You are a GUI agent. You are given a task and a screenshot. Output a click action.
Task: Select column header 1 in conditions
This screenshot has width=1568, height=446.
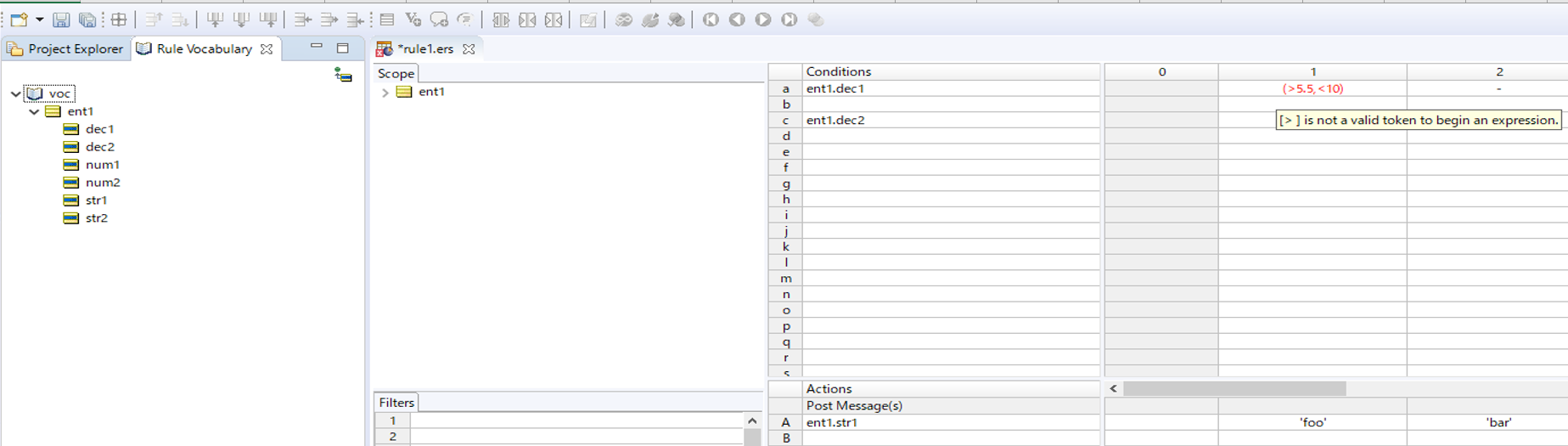1312,72
